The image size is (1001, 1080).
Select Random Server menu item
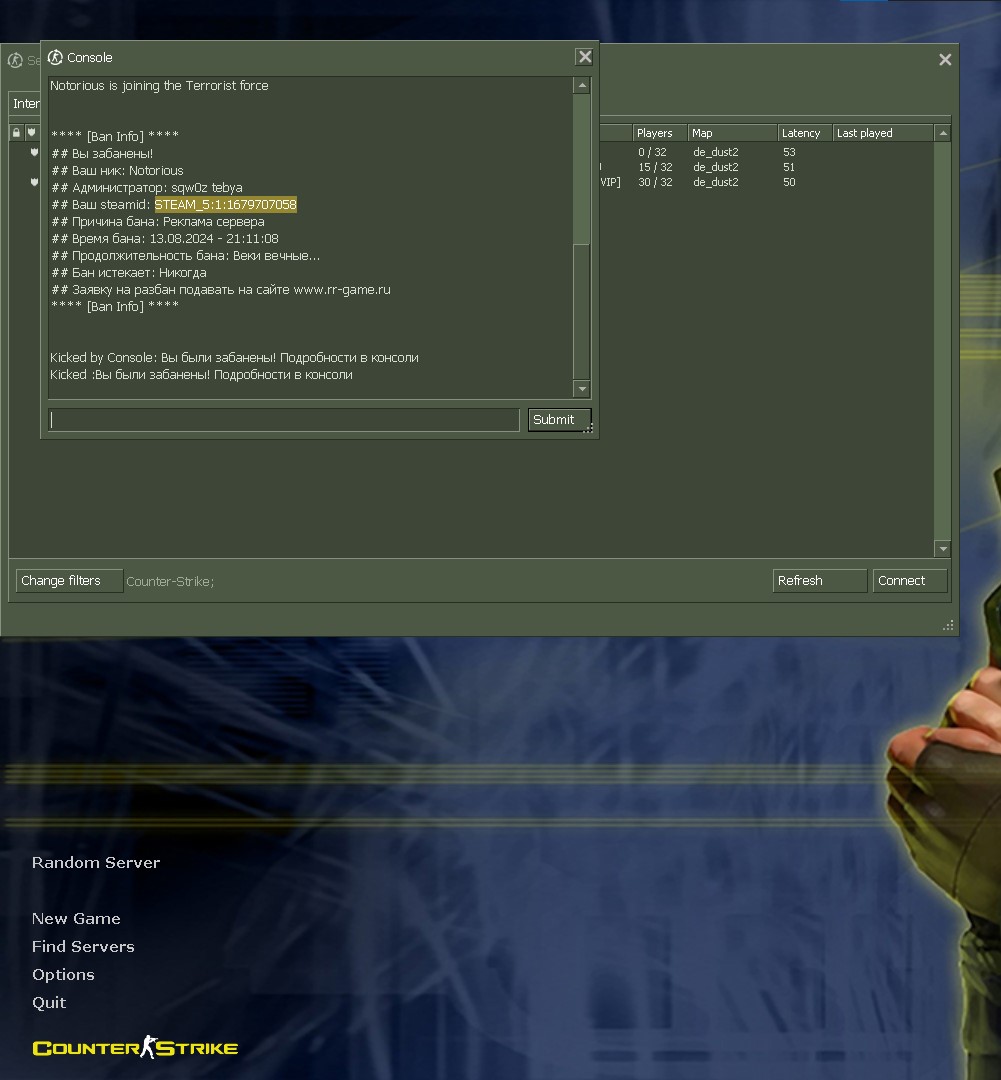point(96,862)
